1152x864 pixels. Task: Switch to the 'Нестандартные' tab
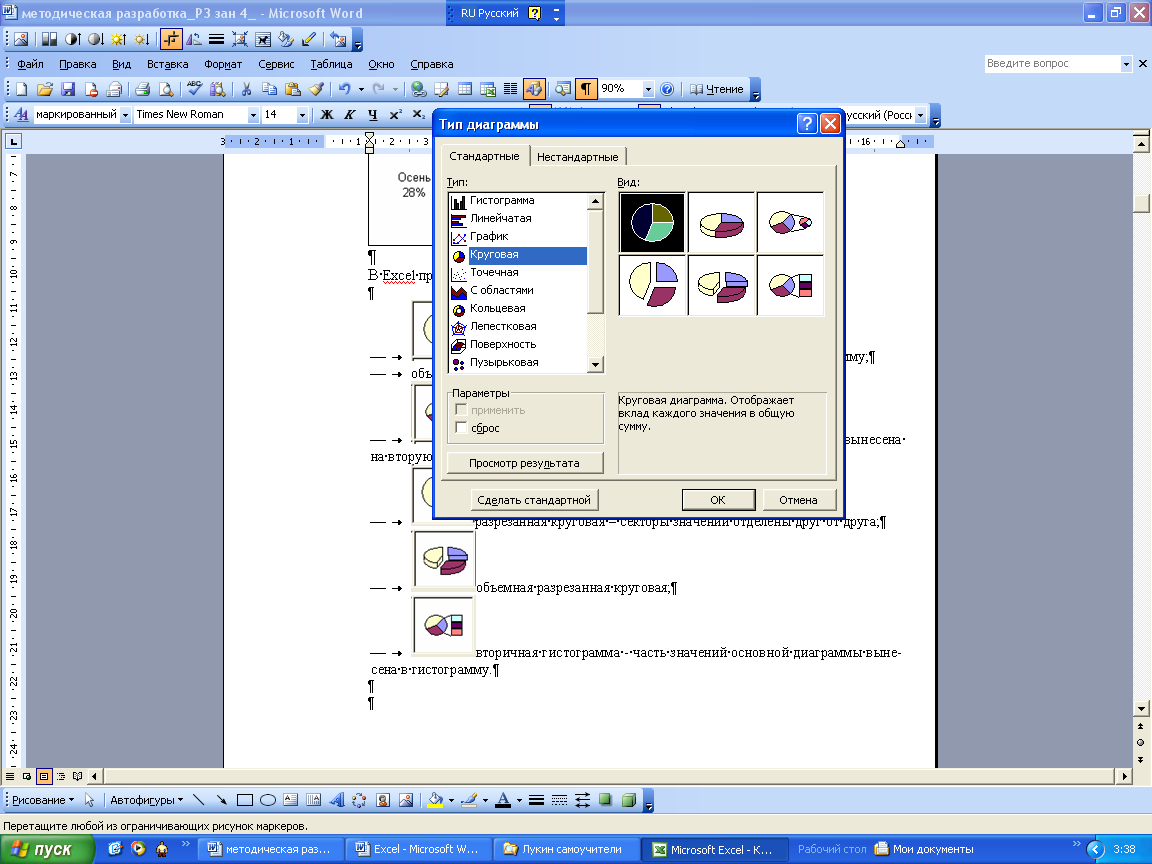(x=577, y=156)
